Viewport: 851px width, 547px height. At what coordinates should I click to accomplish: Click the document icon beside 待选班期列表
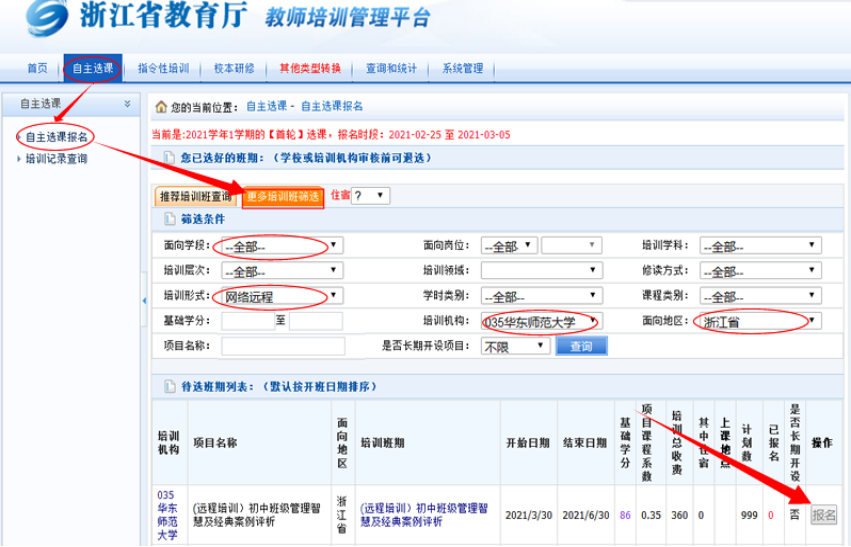(x=170, y=386)
